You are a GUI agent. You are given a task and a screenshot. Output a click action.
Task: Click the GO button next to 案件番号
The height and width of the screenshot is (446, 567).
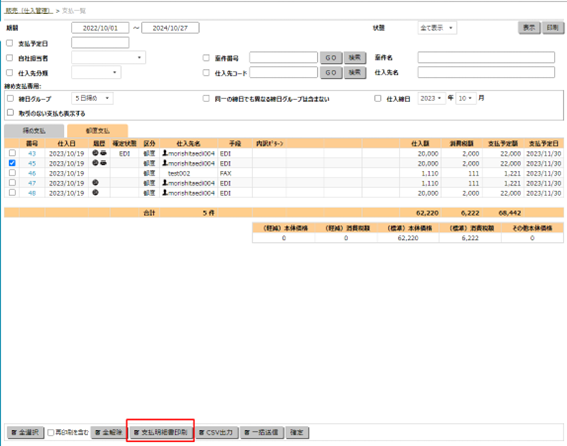click(x=331, y=58)
